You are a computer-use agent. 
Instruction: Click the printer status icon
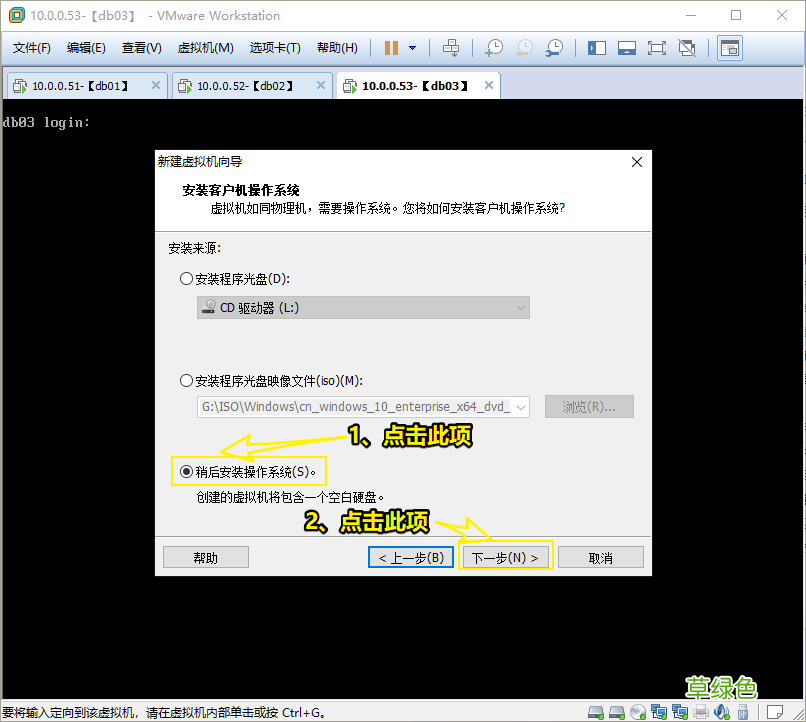(x=701, y=712)
